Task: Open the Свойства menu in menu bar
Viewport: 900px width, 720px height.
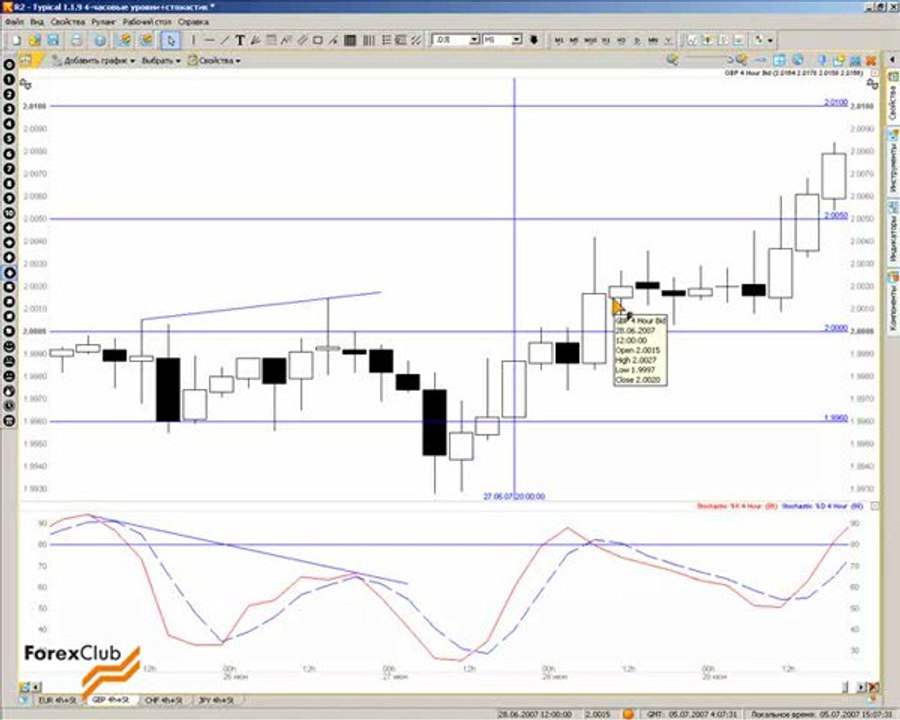Action: click(68, 22)
